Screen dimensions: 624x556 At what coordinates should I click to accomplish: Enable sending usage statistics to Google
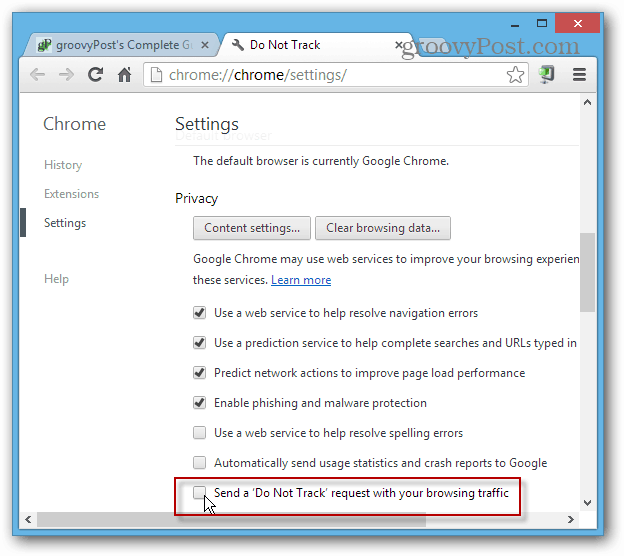click(199, 462)
